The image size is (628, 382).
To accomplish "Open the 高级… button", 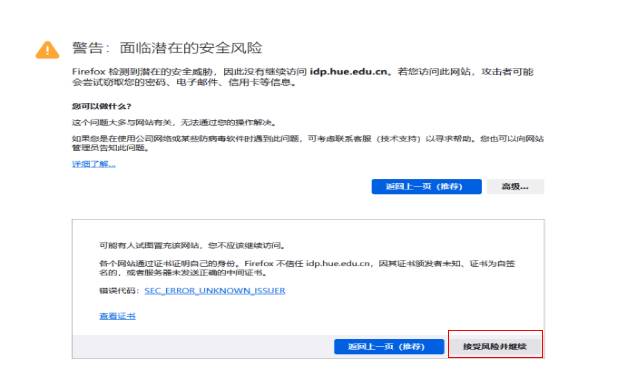I will click(x=515, y=187).
